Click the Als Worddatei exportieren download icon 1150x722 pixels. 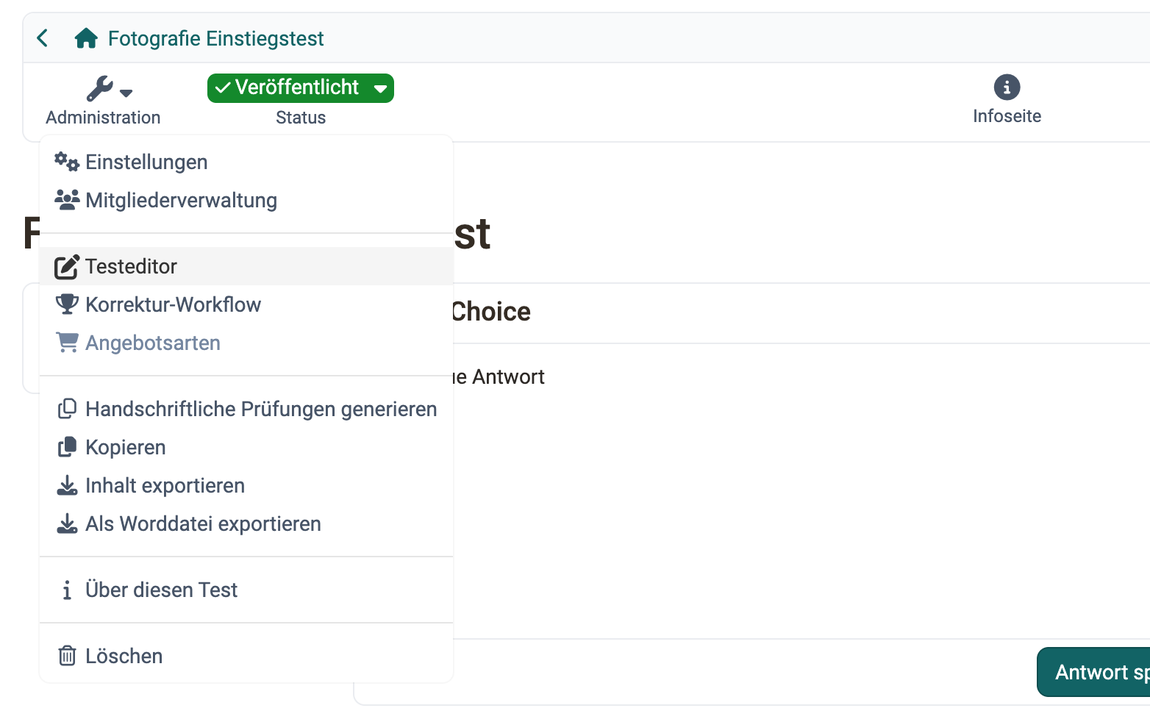(67, 523)
